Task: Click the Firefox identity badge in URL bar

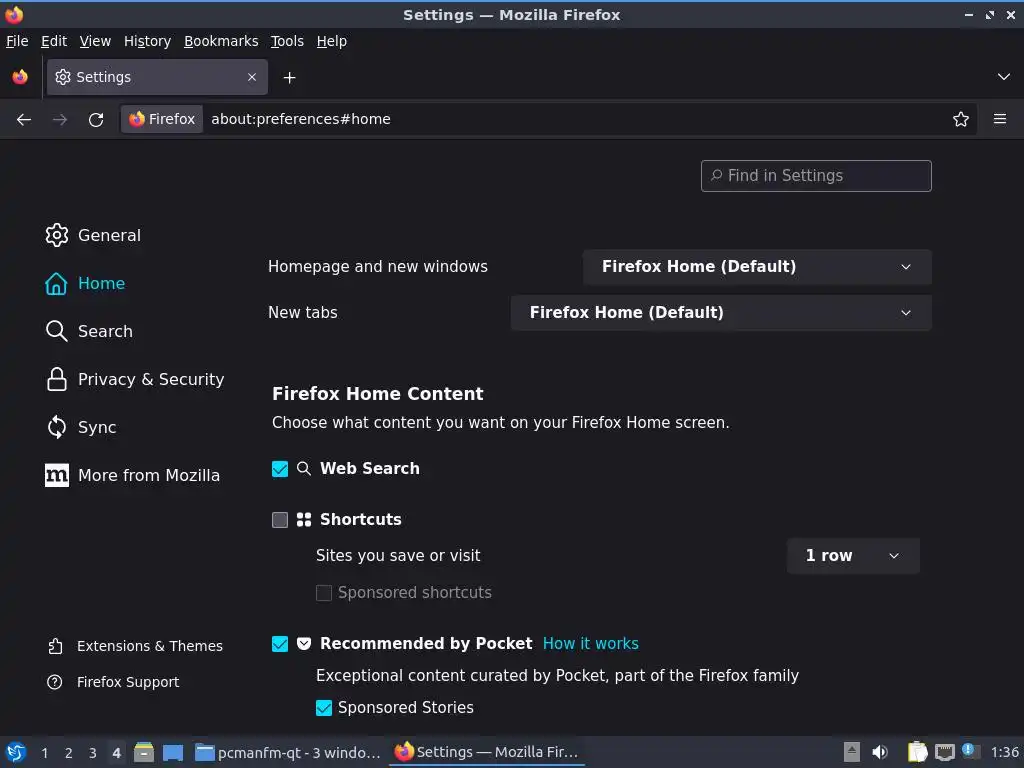Action: coord(162,119)
